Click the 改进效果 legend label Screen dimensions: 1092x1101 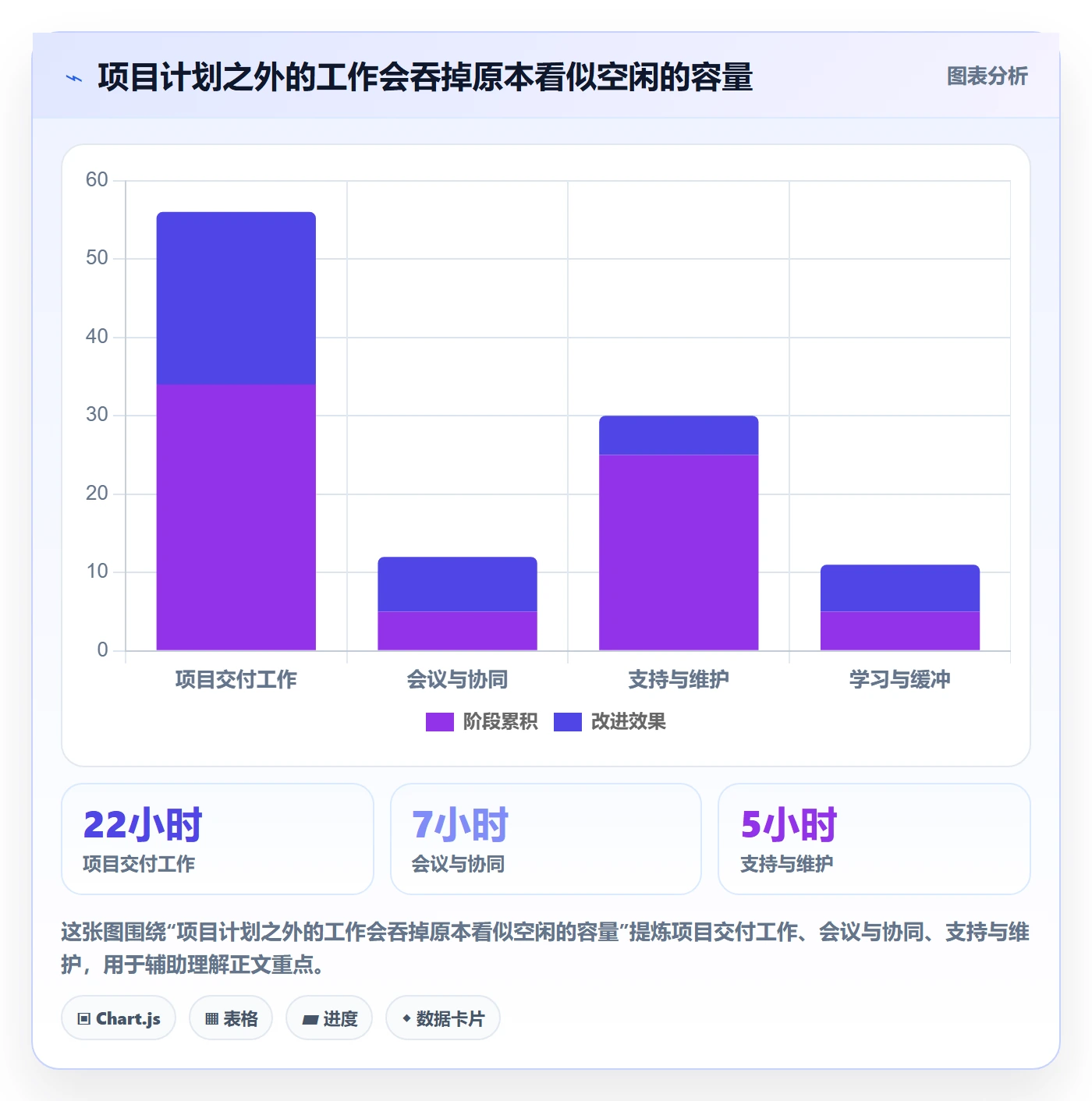[x=628, y=722]
